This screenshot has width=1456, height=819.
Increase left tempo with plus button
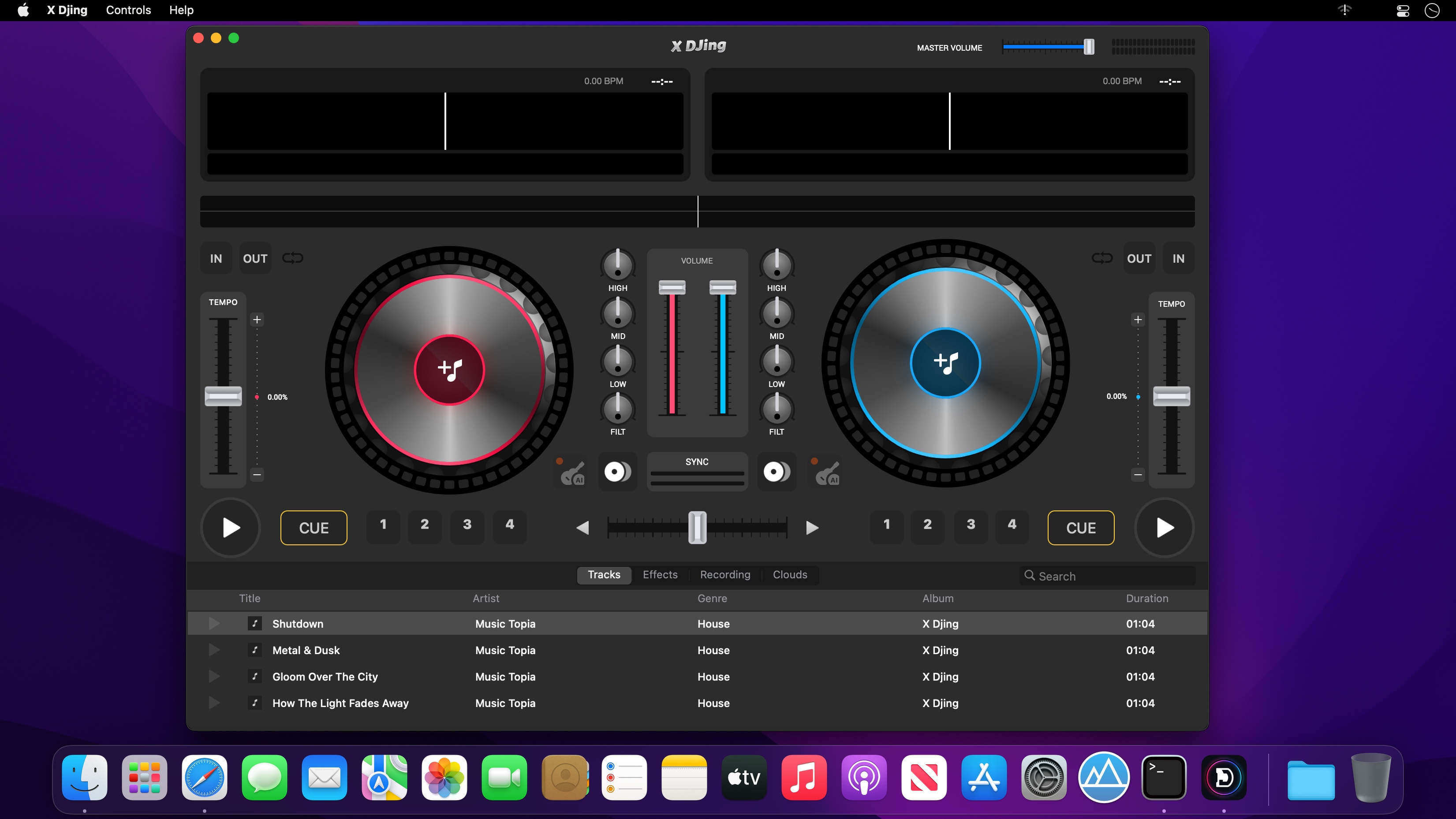[x=257, y=320]
